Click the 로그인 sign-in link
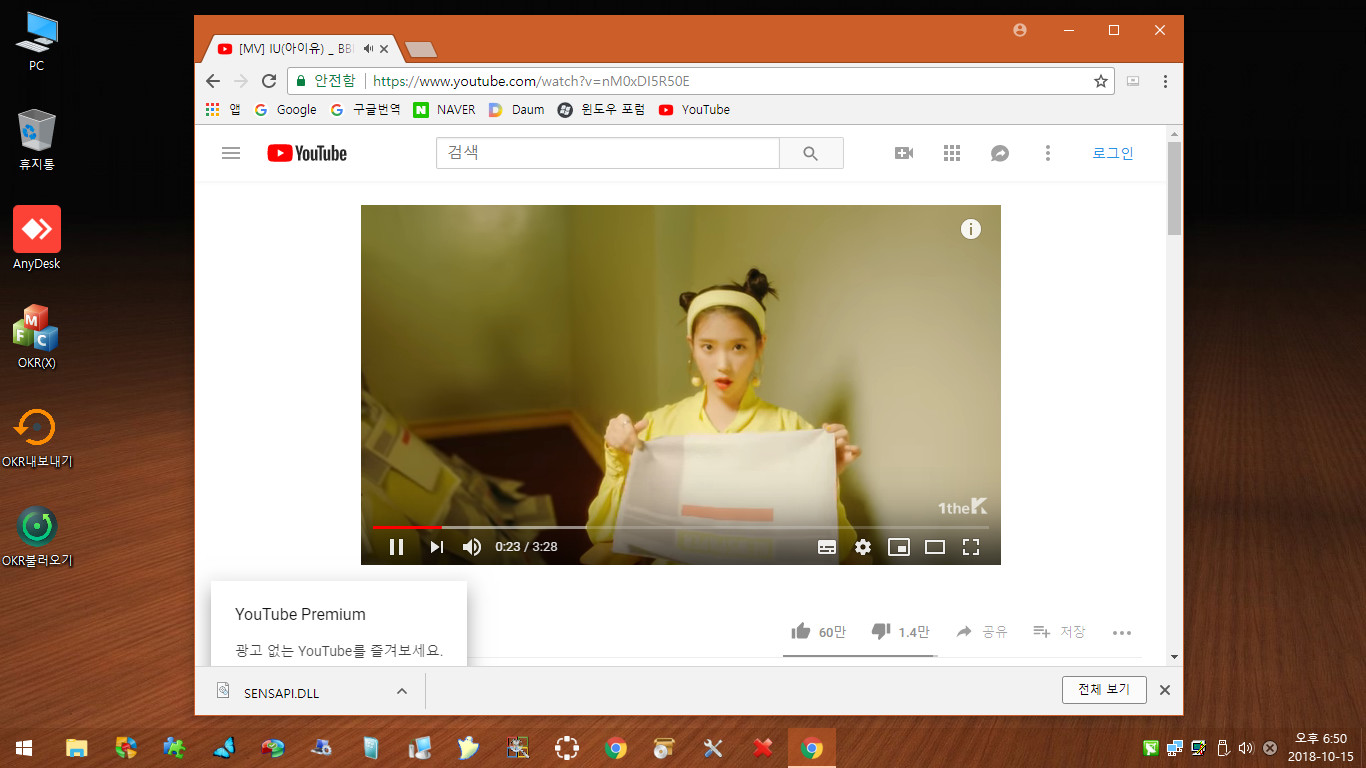 point(1113,153)
